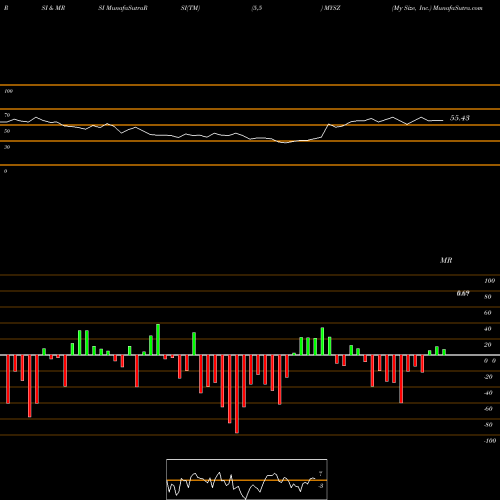Select the 50 level label on RSI axis
The width and height of the screenshot is (500, 500).
coord(7,131)
